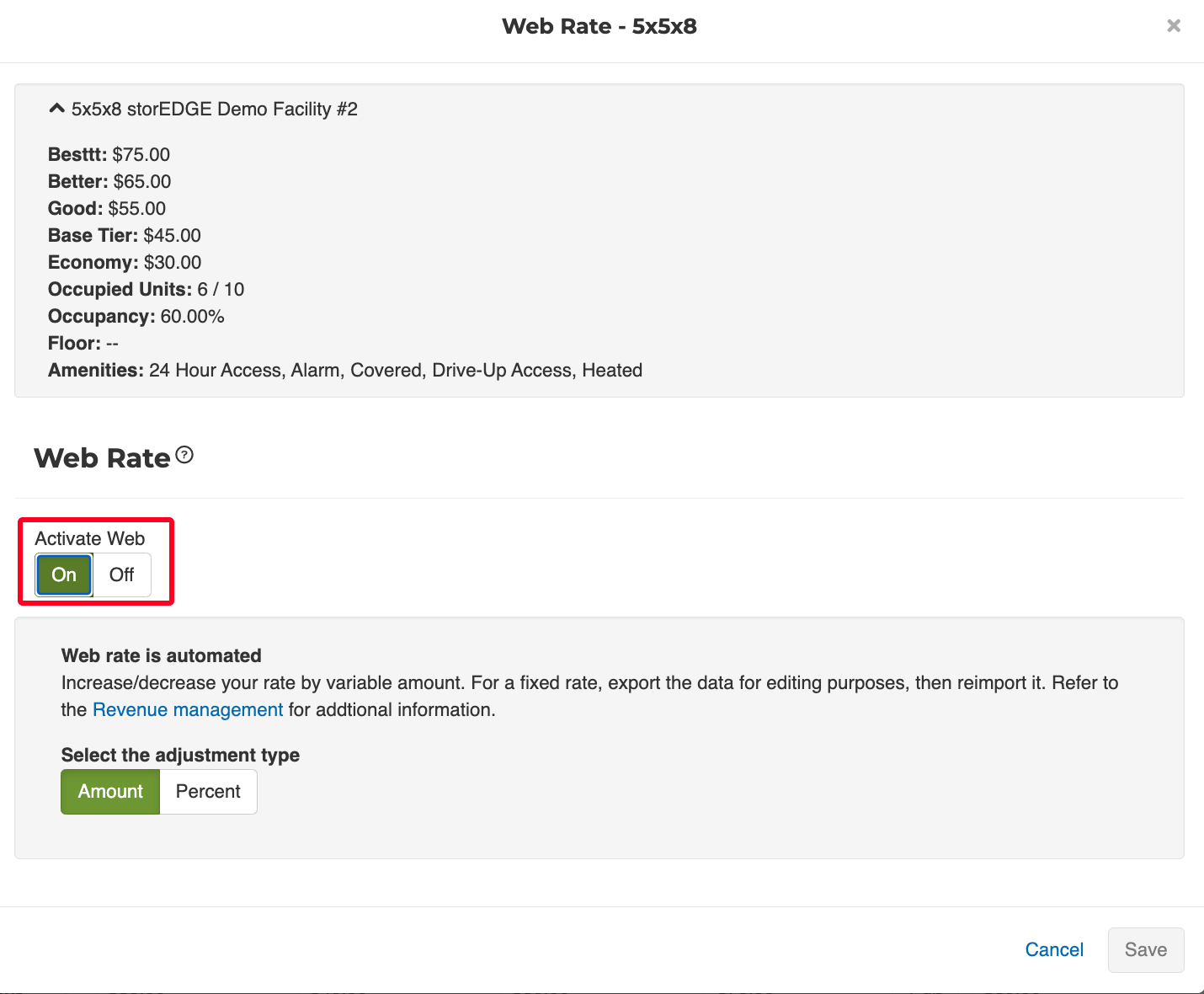Screen dimensions: 1204x994
Task: Open the Revenue management link
Action: coord(188,710)
